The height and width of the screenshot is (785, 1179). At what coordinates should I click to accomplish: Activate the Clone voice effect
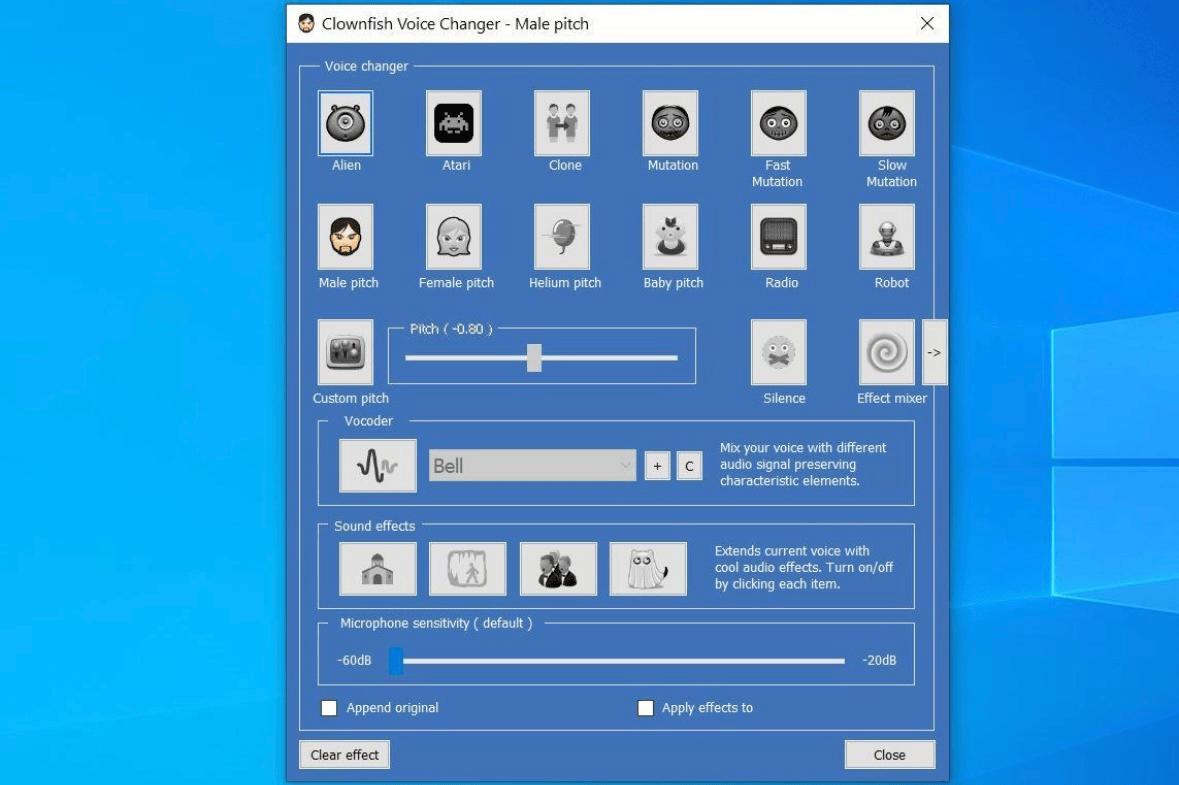tap(562, 123)
